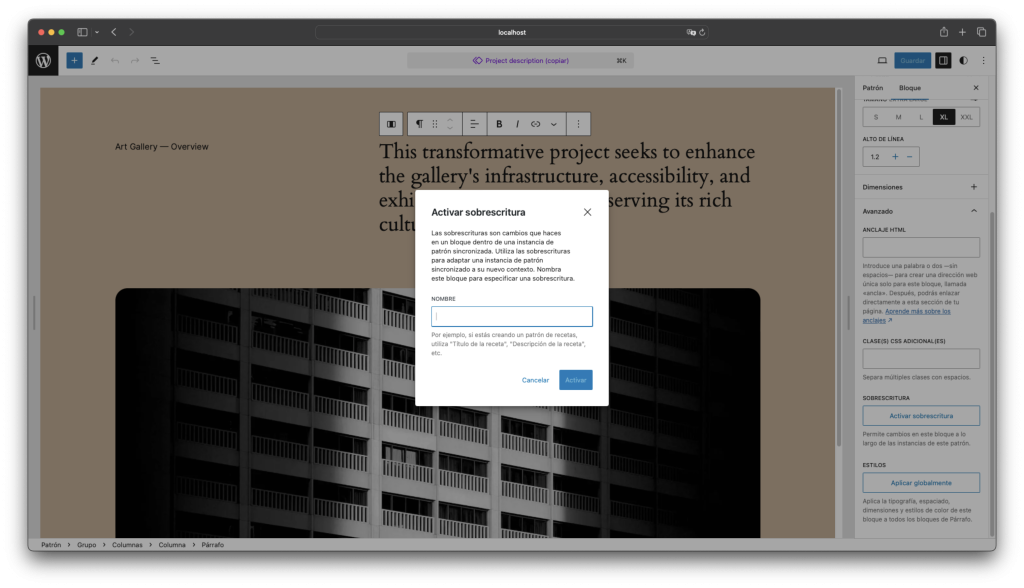Select Columna in the breadcrumb
This screenshot has width=1024, height=588.
coord(172,545)
